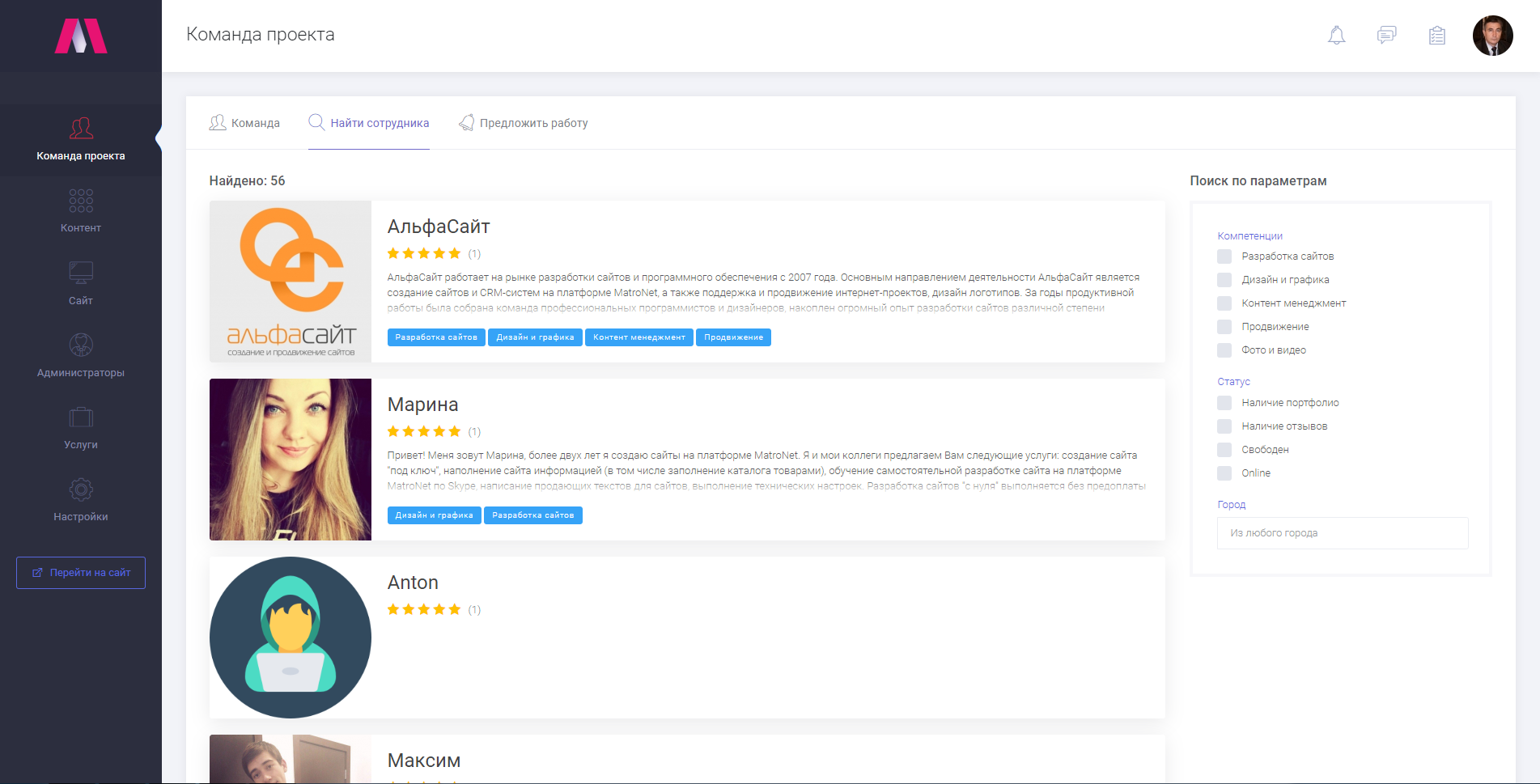Open the Сайт sidebar section

tap(81, 284)
